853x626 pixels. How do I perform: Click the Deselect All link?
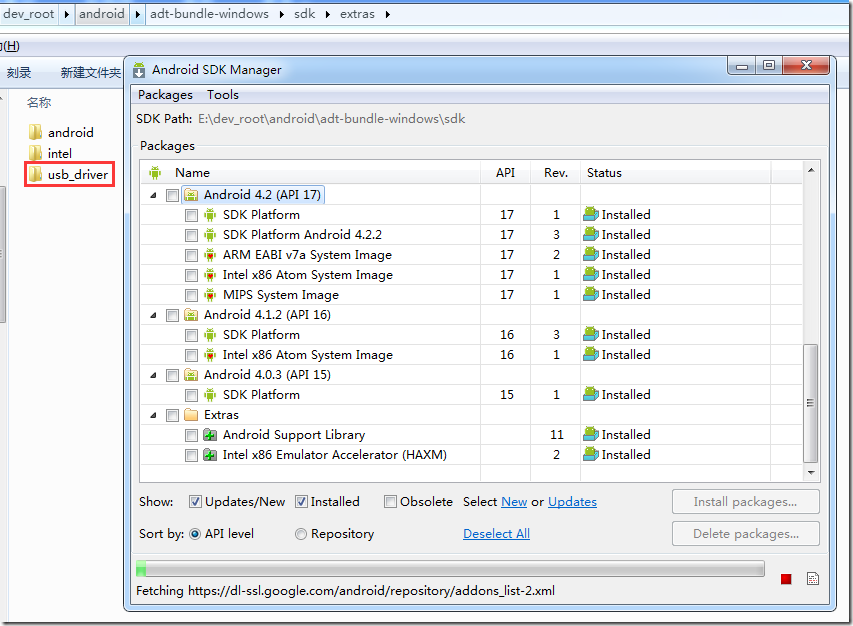point(496,534)
